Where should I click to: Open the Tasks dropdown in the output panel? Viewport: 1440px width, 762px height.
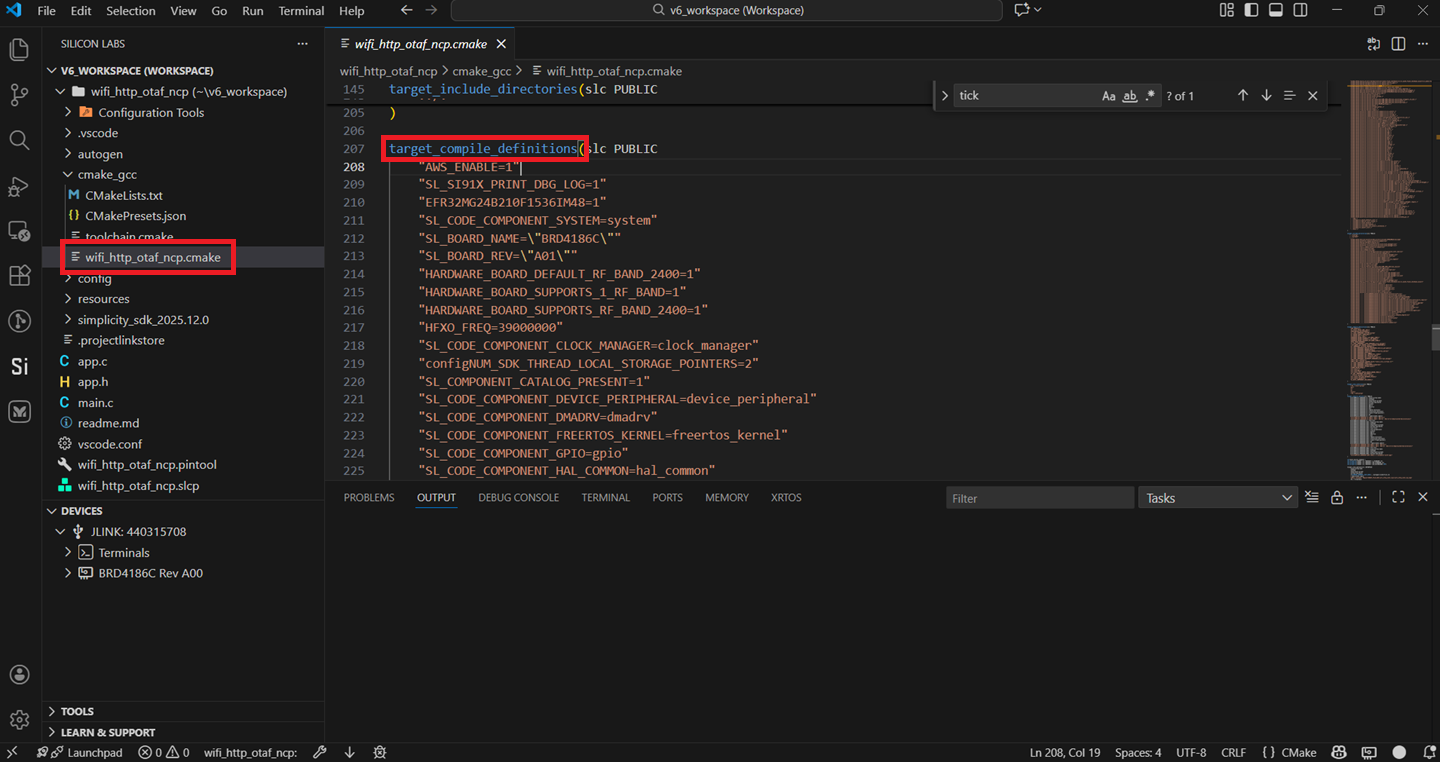pyautogui.click(x=1217, y=497)
